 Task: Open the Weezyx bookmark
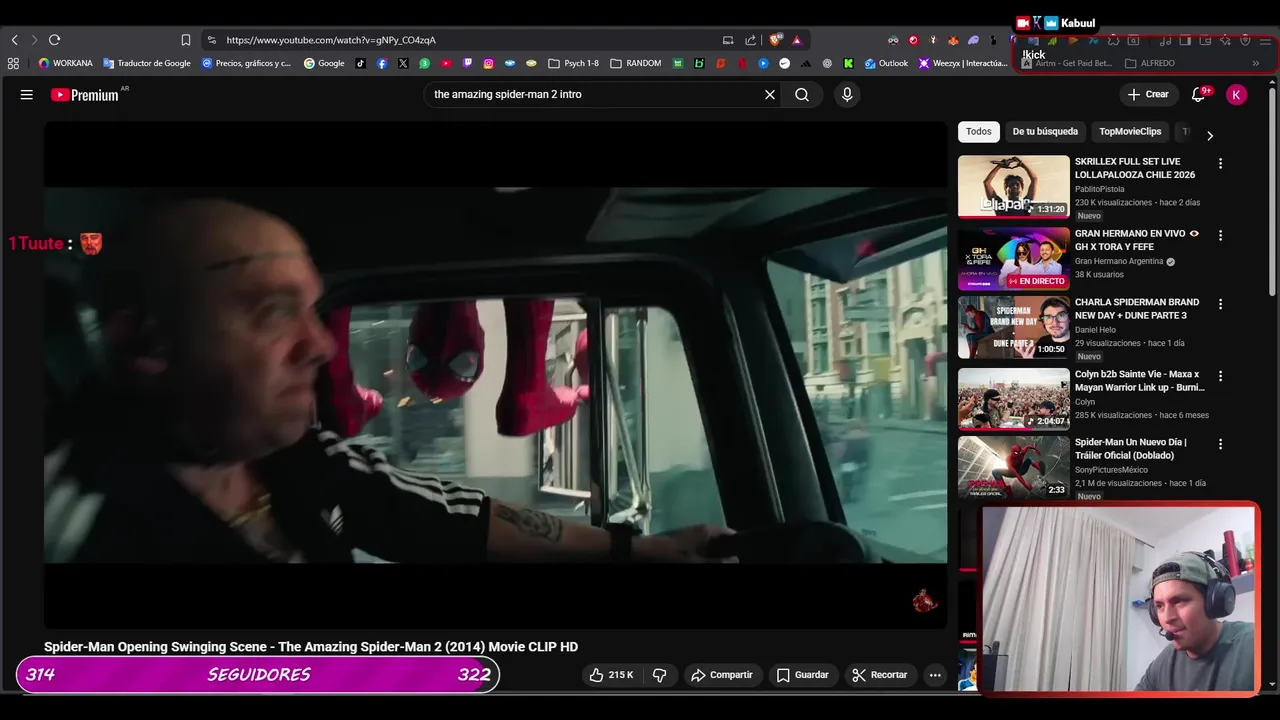click(964, 63)
